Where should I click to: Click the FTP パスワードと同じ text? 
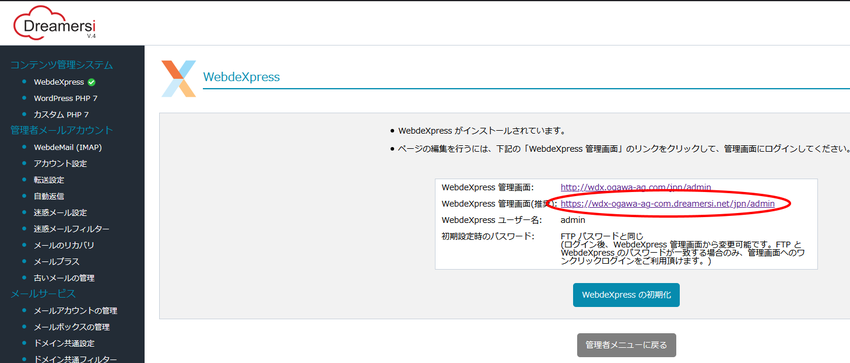pyautogui.click(x=602, y=237)
